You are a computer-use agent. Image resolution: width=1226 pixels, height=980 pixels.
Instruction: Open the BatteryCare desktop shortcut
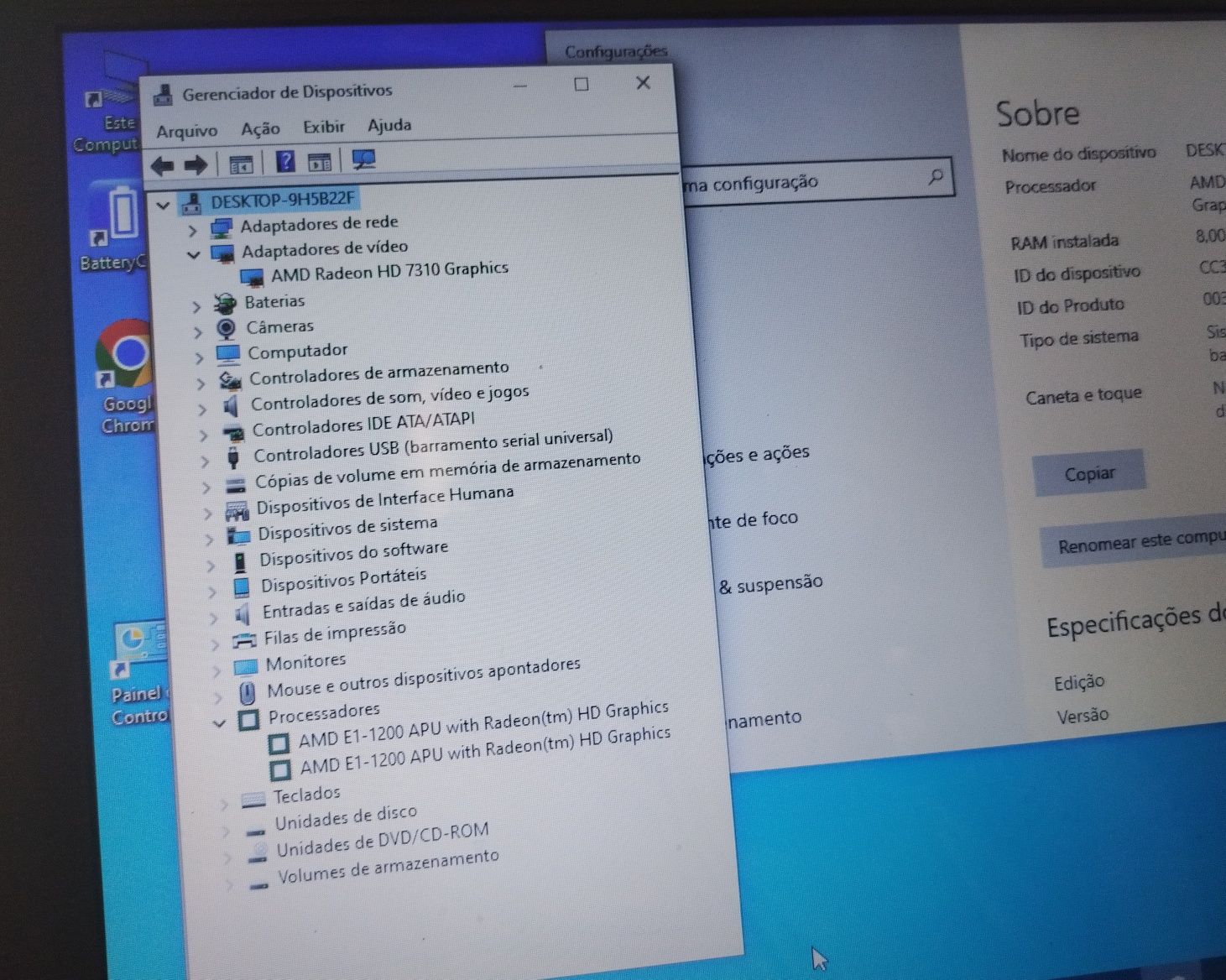pyautogui.click(x=114, y=228)
